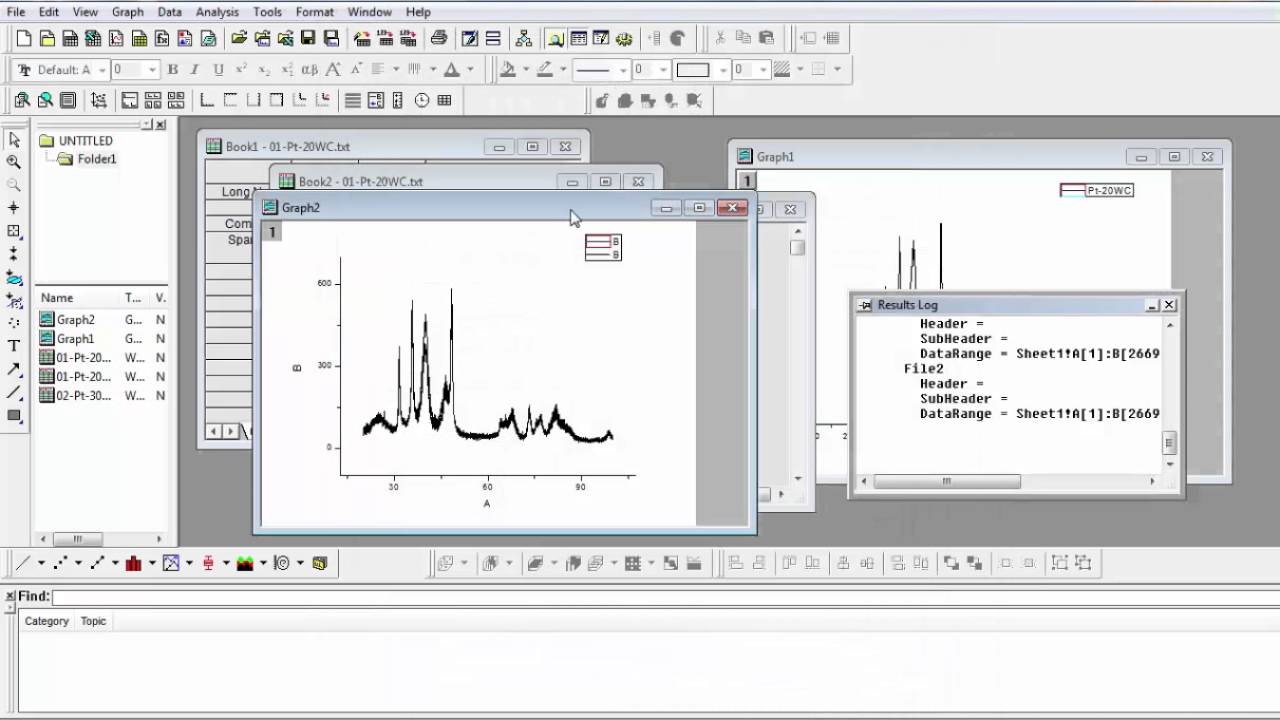Open the Tools menu
1280x720 pixels.
pos(267,12)
